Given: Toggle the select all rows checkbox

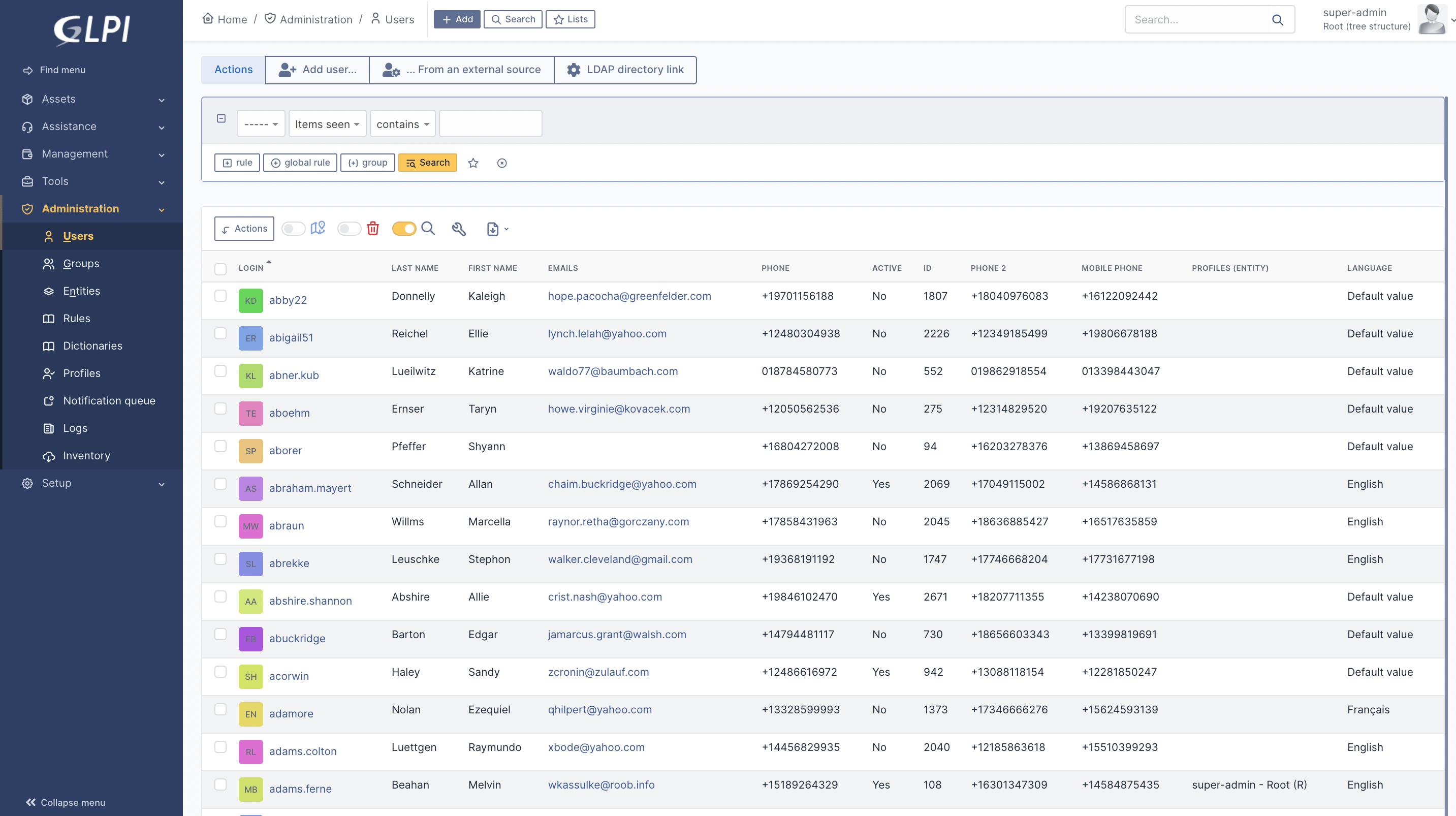Looking at the screenshot, I should tap(220, 267).
